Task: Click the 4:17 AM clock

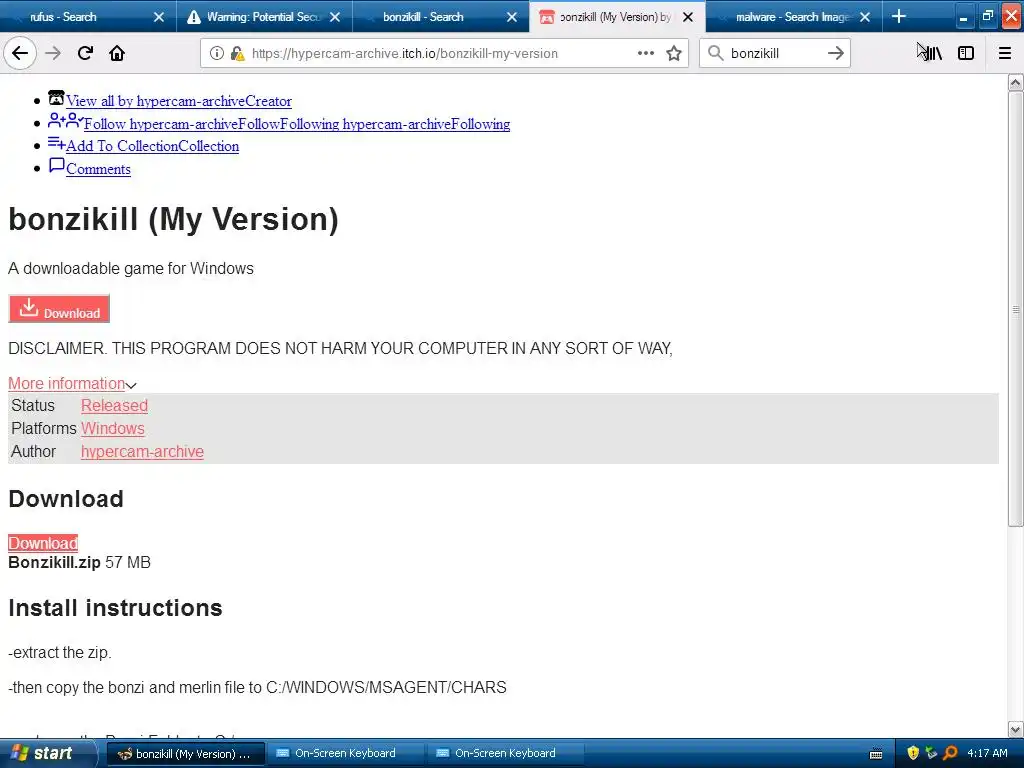Action: (x=987, y=753)
